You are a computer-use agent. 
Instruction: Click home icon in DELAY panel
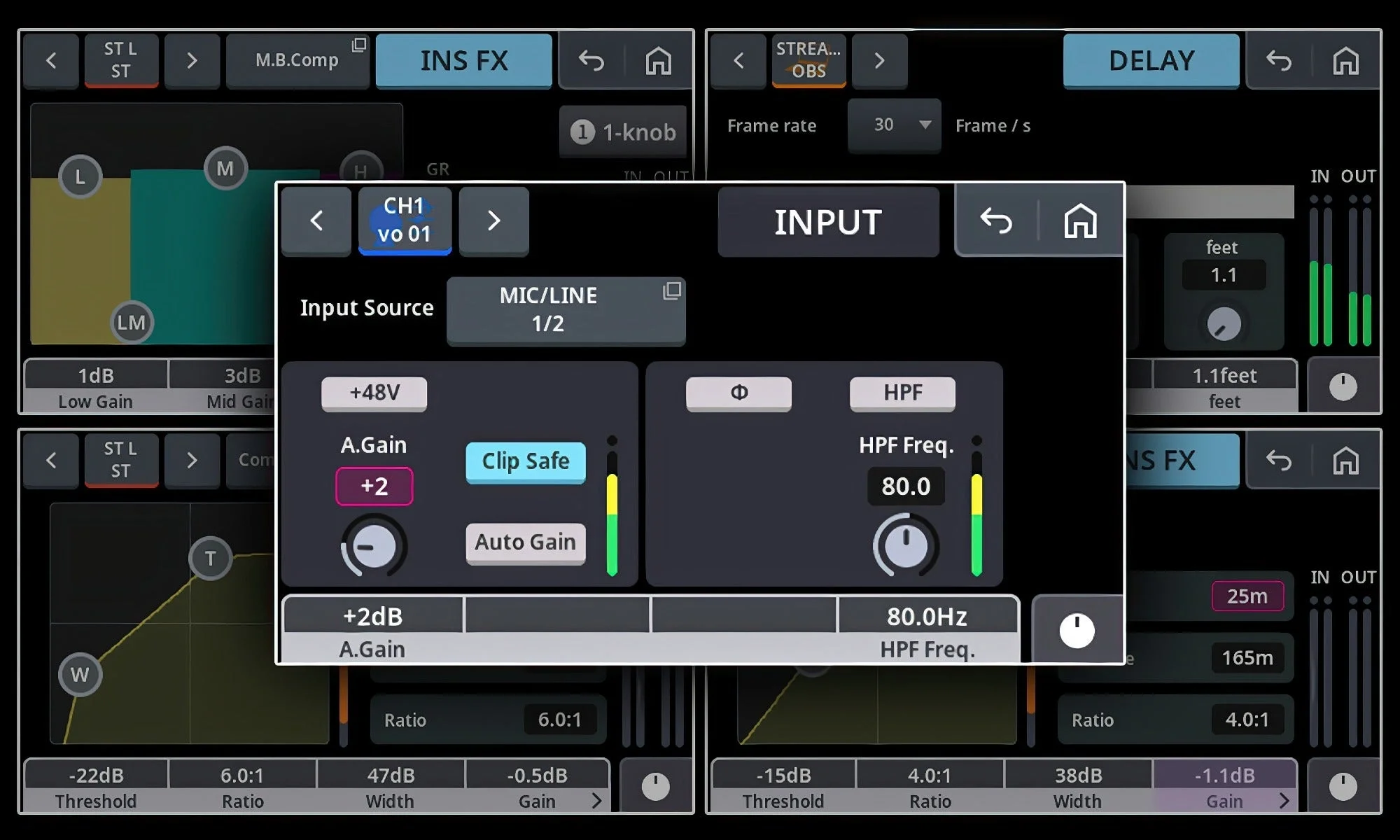1345,61
